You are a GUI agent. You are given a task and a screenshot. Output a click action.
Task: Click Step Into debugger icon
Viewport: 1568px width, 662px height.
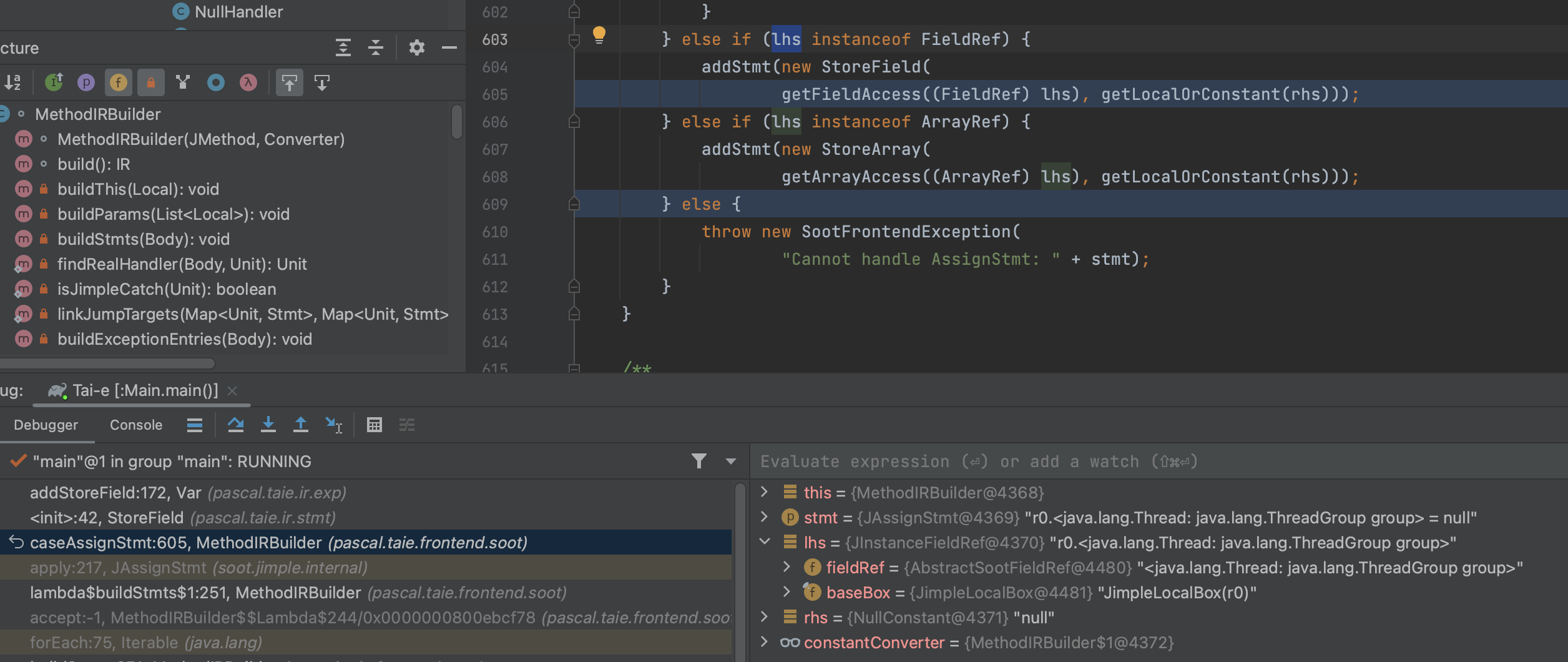(x=268, y=425)
